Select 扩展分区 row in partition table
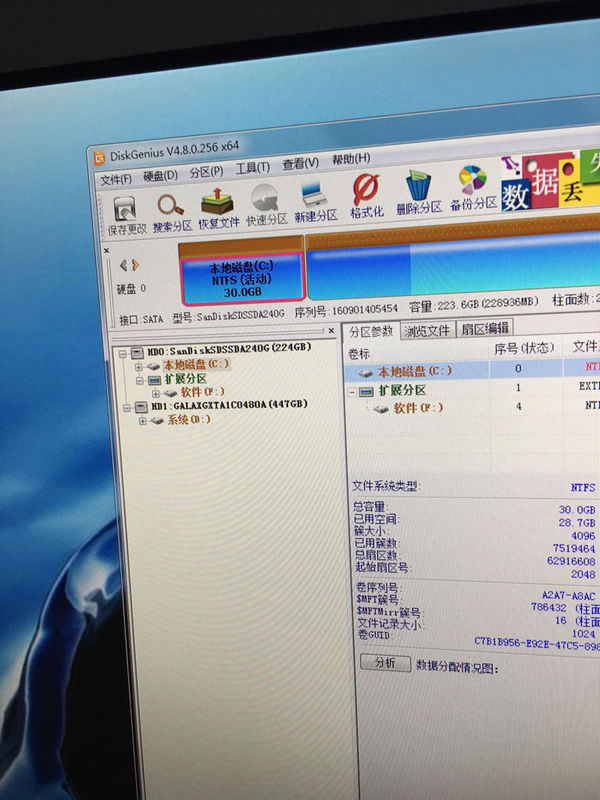Image resolution: width=600 pixels, height=800 pixels. pyautogui.click(x=473, y=389)
